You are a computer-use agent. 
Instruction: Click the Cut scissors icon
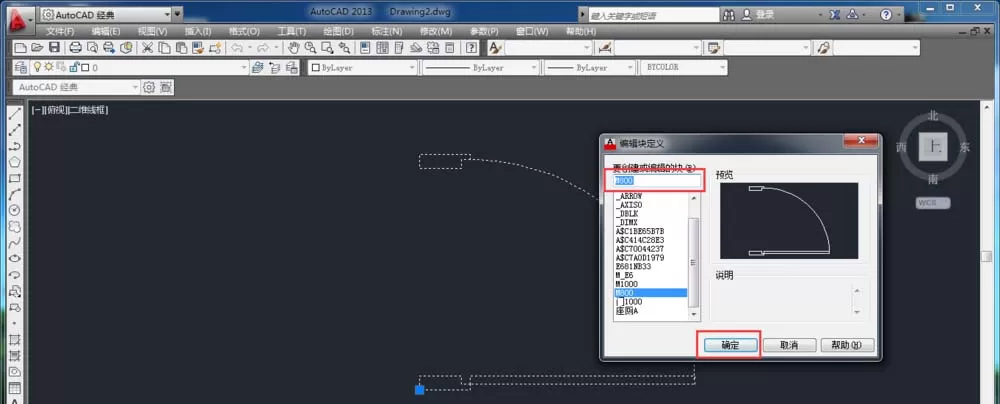click(x=147, y=47)
